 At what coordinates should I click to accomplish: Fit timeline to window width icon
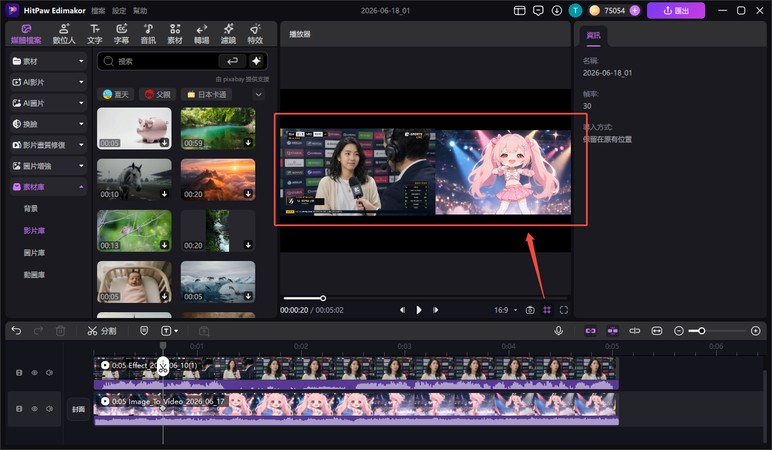pyautogui.click(x=657, y=331)
